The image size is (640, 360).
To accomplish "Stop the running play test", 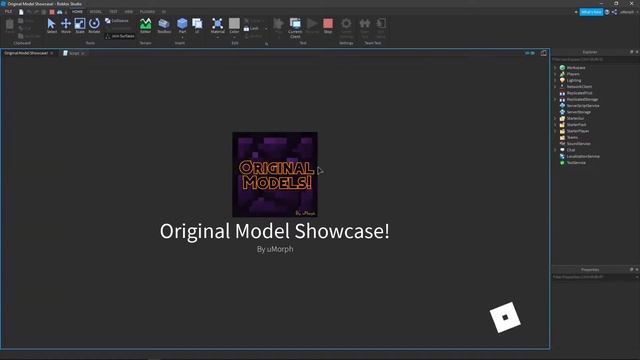I will [x=328, y=25].
